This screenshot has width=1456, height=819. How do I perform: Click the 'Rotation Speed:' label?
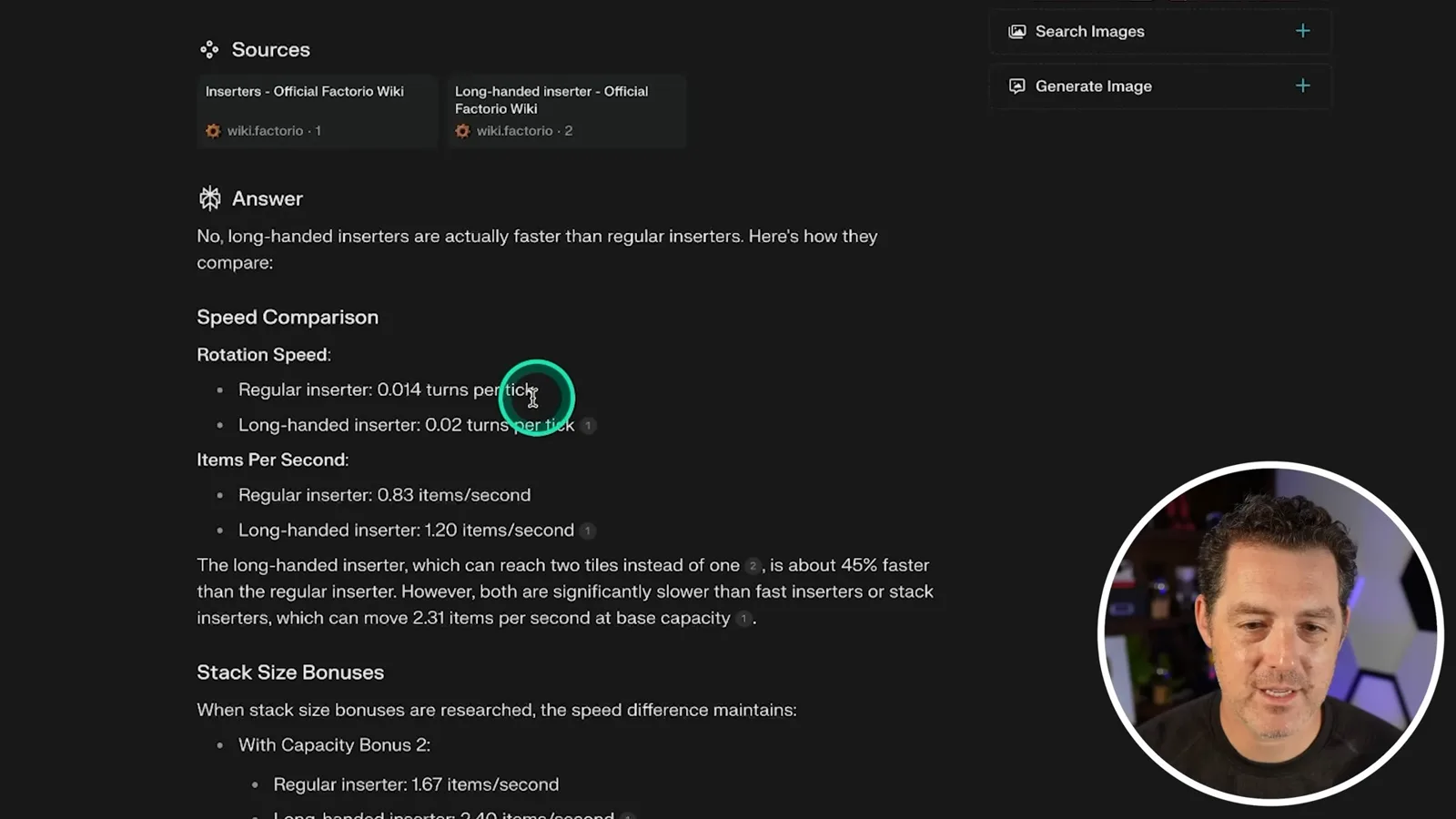(264, 355)
